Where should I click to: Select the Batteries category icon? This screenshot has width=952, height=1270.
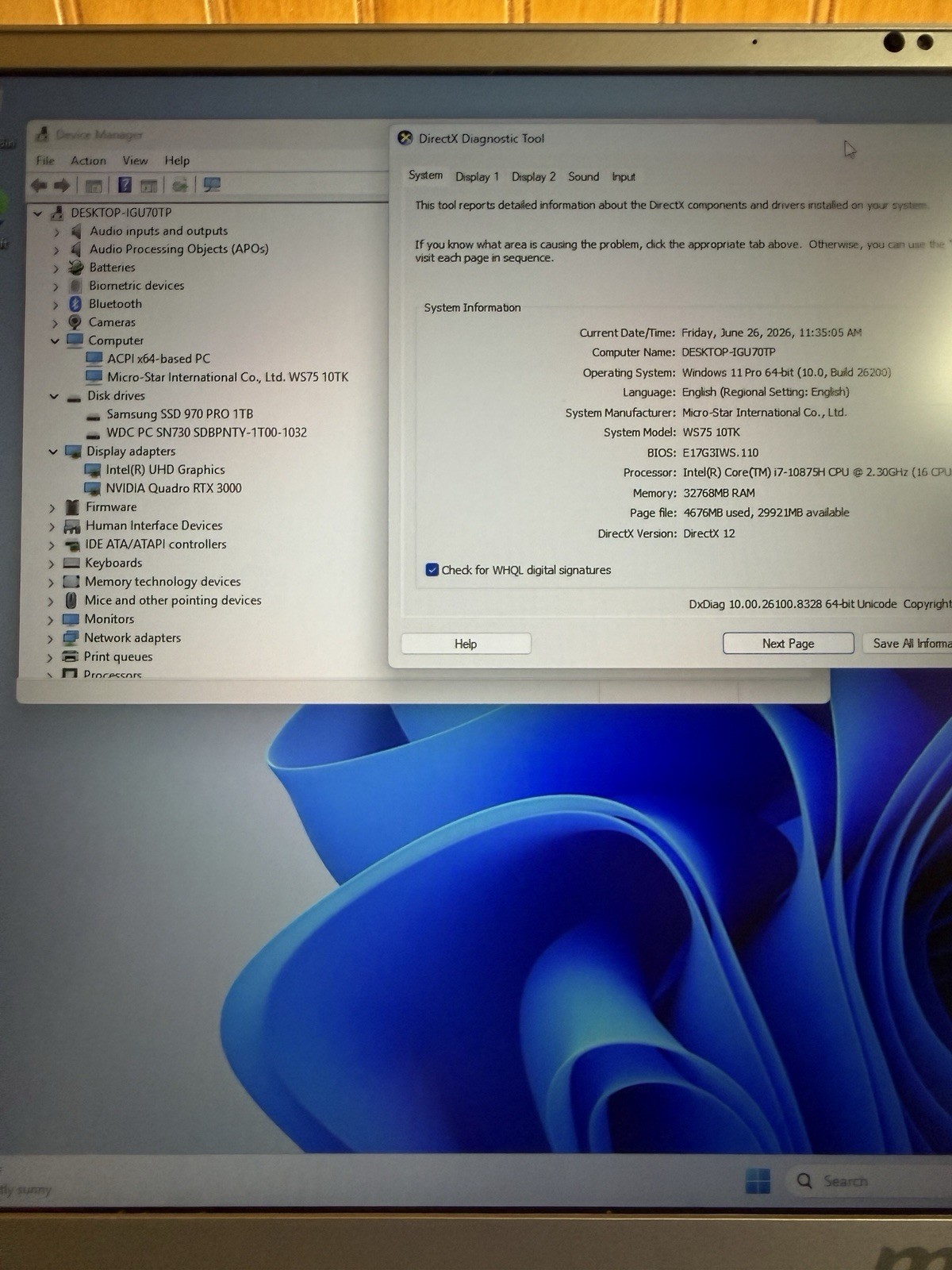tap(75, 267)
